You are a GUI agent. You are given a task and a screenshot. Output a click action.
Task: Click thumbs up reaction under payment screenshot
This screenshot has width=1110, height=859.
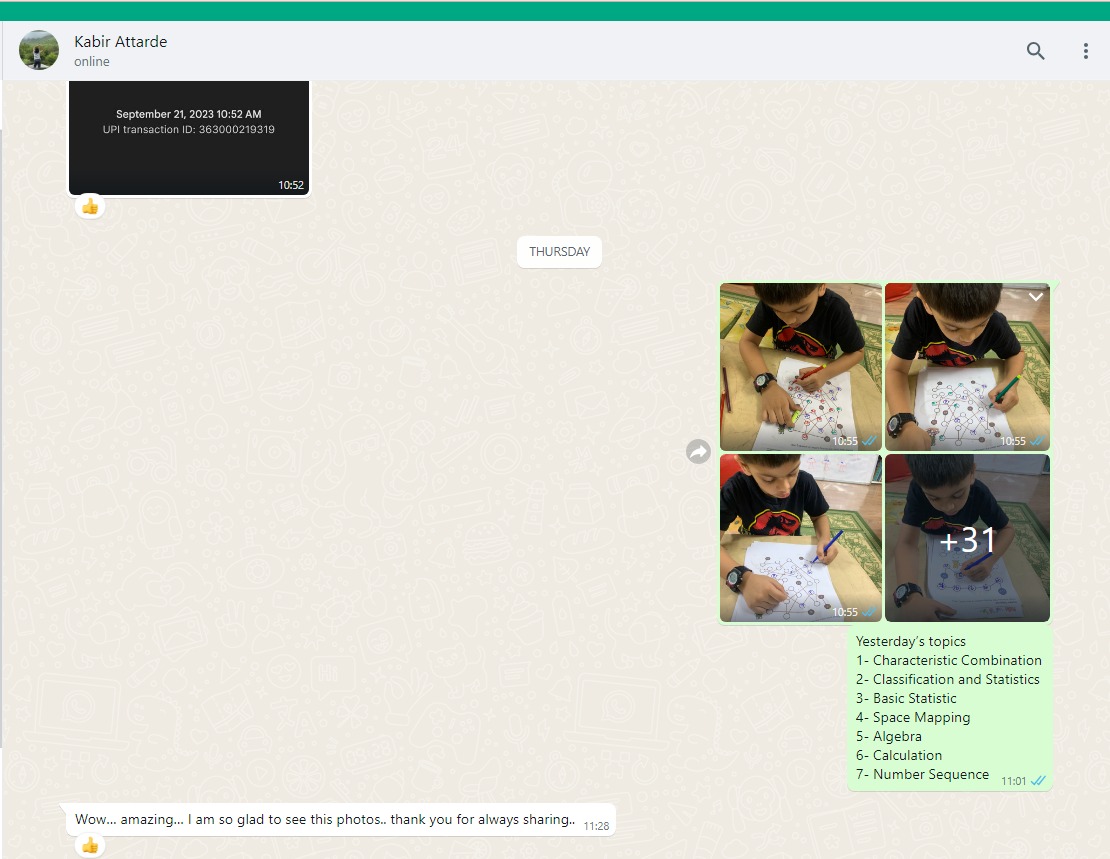[x=90, y=206]
